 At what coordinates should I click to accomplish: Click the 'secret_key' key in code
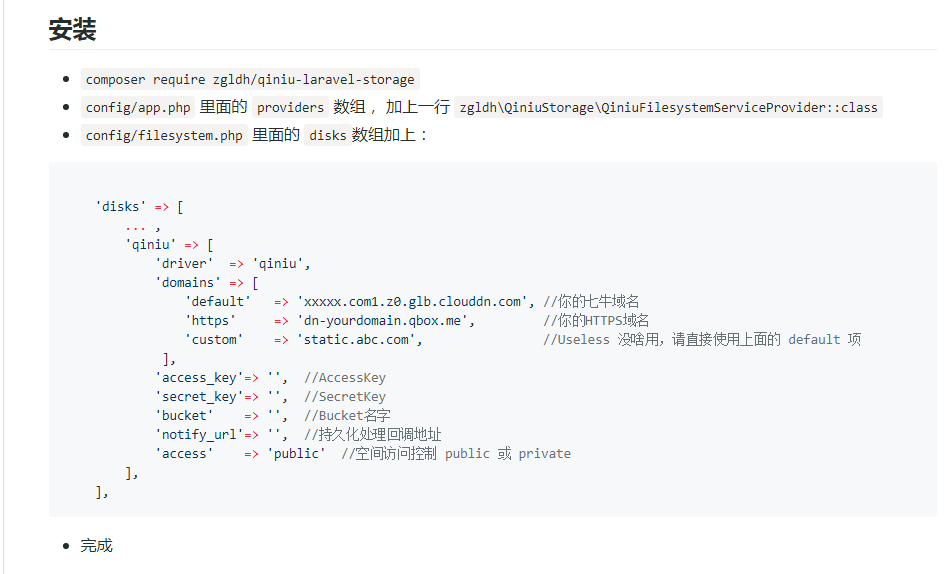click(x=199, y=396)
